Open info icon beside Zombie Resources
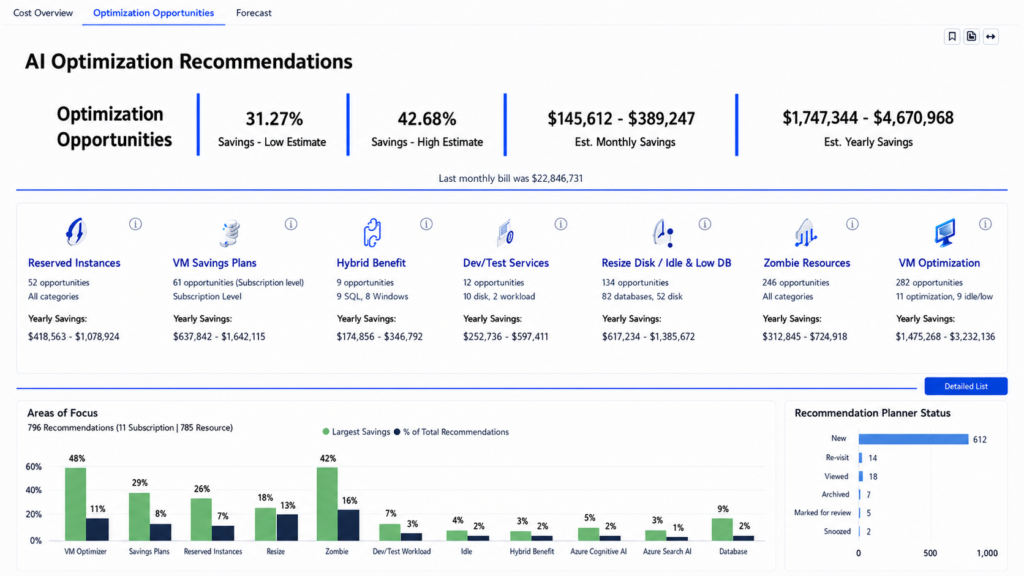1024x576 pixels. coord(852,224)
